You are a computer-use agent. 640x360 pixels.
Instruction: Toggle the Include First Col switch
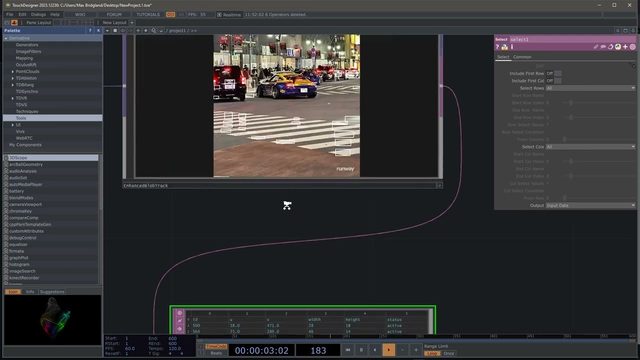(558, 81)
